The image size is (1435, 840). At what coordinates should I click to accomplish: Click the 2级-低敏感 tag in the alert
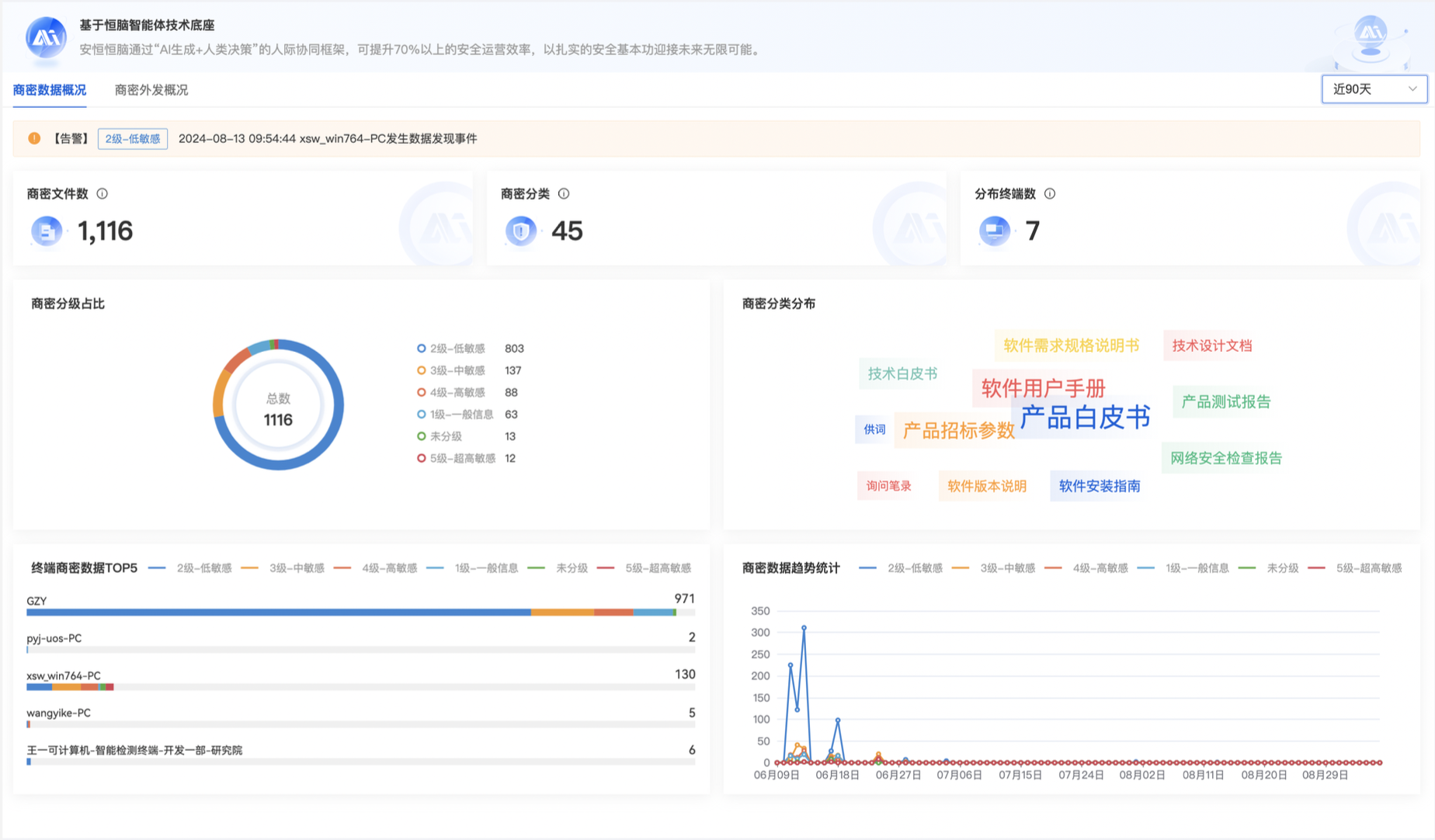[x=132, y=138]
